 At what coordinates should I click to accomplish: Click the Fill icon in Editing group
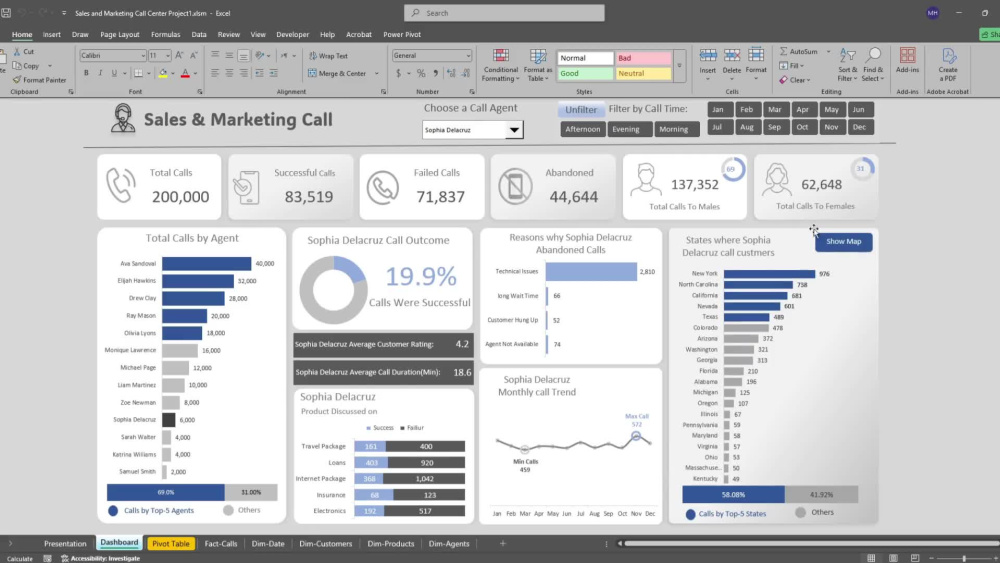783,66
